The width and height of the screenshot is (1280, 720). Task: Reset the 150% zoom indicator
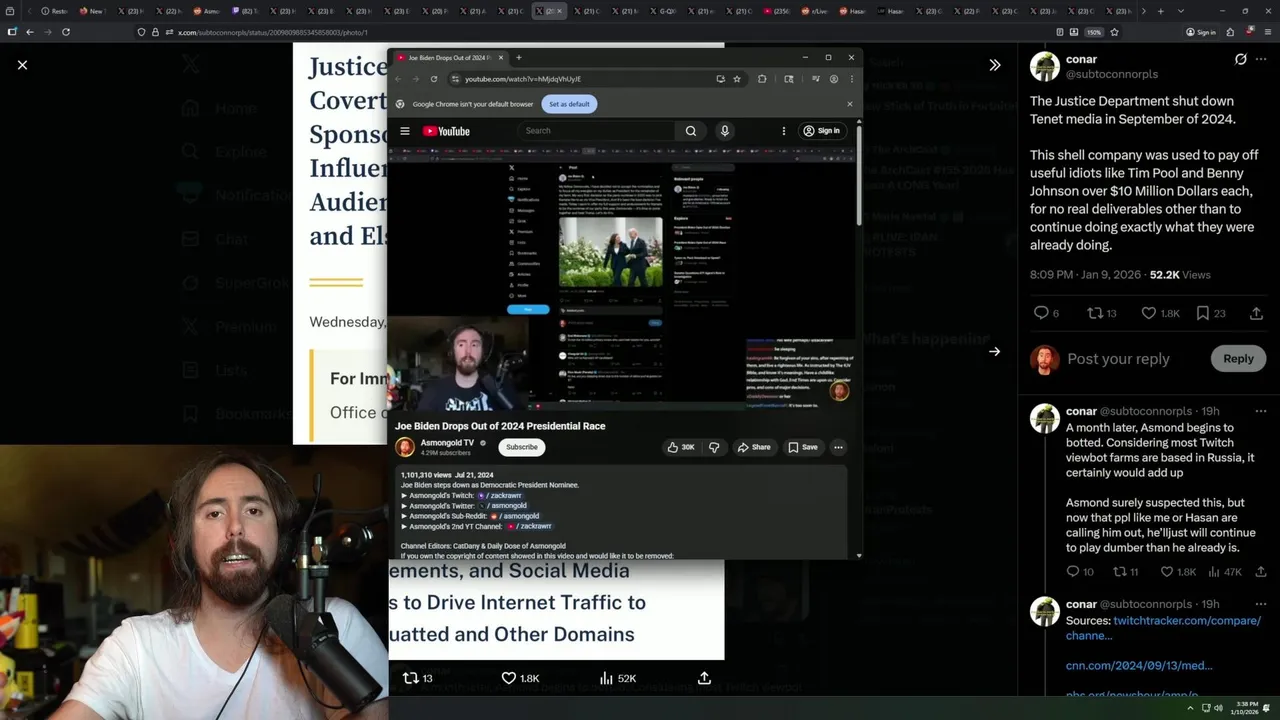(1094, 32)
